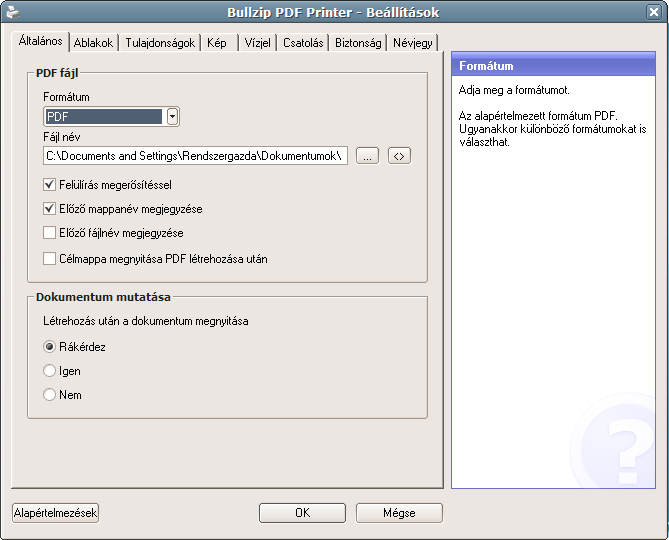
Task: Click the 'Formátum' field label
Action: pos(66,97)
